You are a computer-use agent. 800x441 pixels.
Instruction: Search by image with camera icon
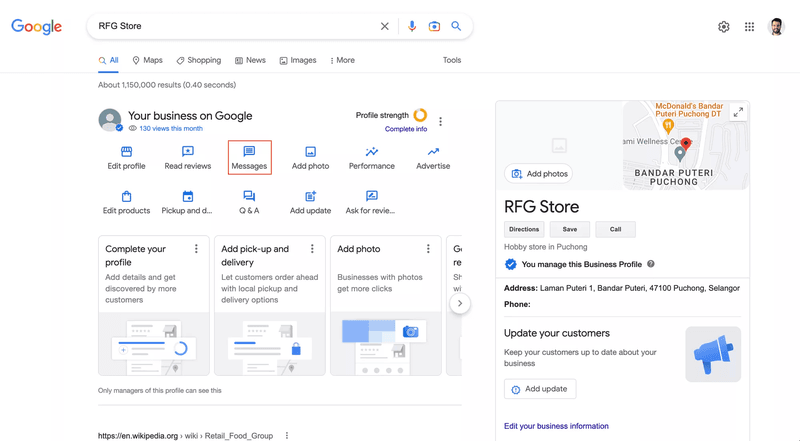click(x=434, y=26)
